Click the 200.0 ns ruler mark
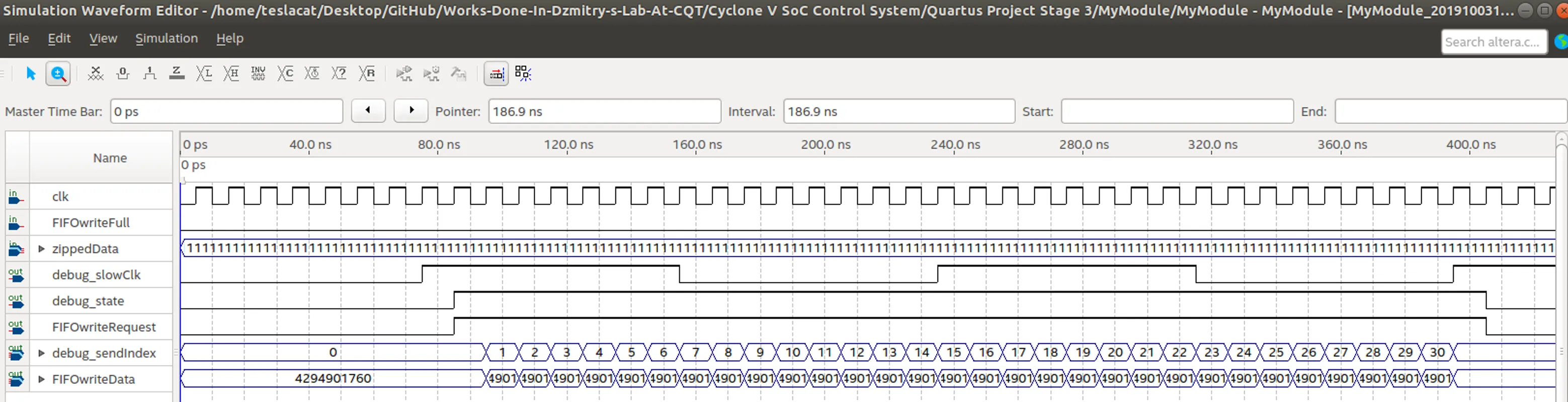The height and width of the screenshot is (402, 1568). (826, 145)
